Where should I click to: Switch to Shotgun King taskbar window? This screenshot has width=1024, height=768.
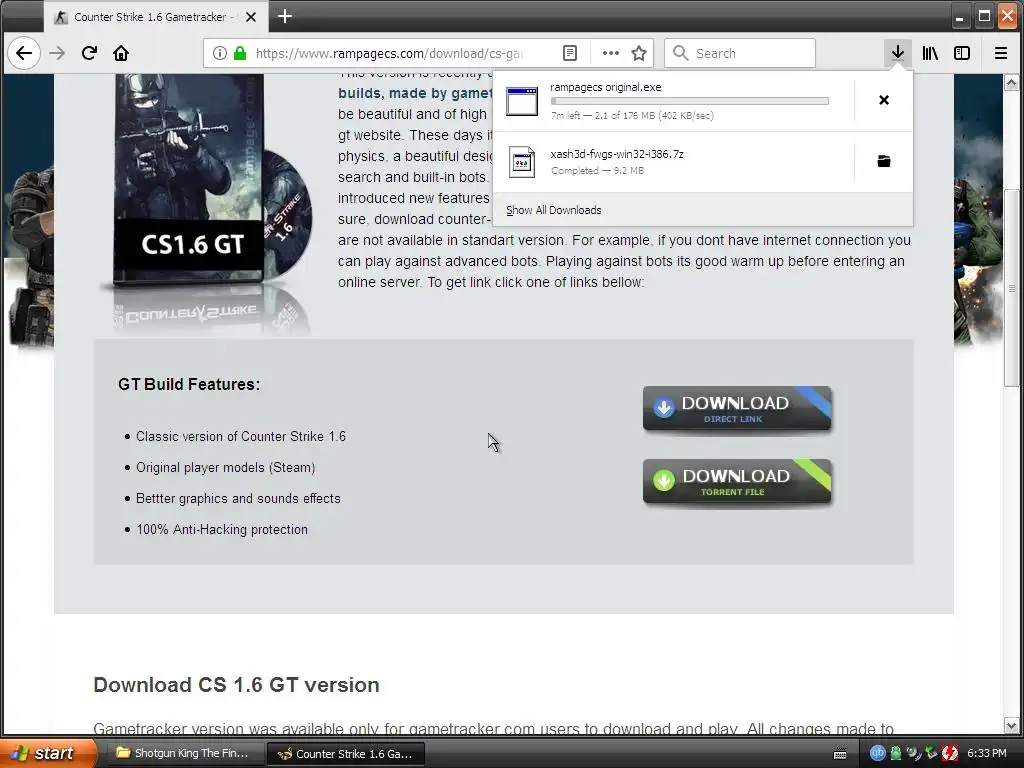tap(184, 754)
